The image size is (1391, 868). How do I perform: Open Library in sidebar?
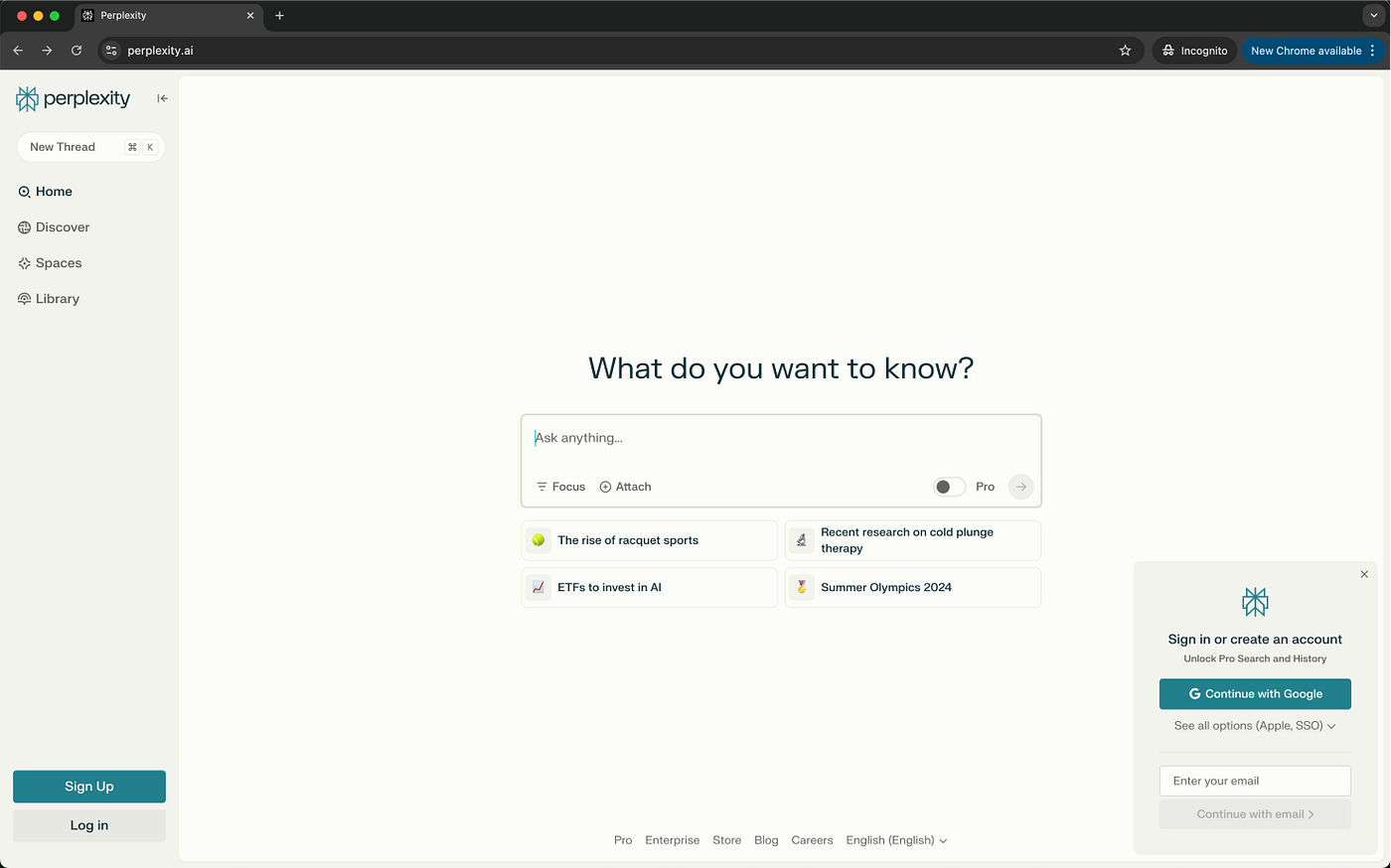coord(49,299)
